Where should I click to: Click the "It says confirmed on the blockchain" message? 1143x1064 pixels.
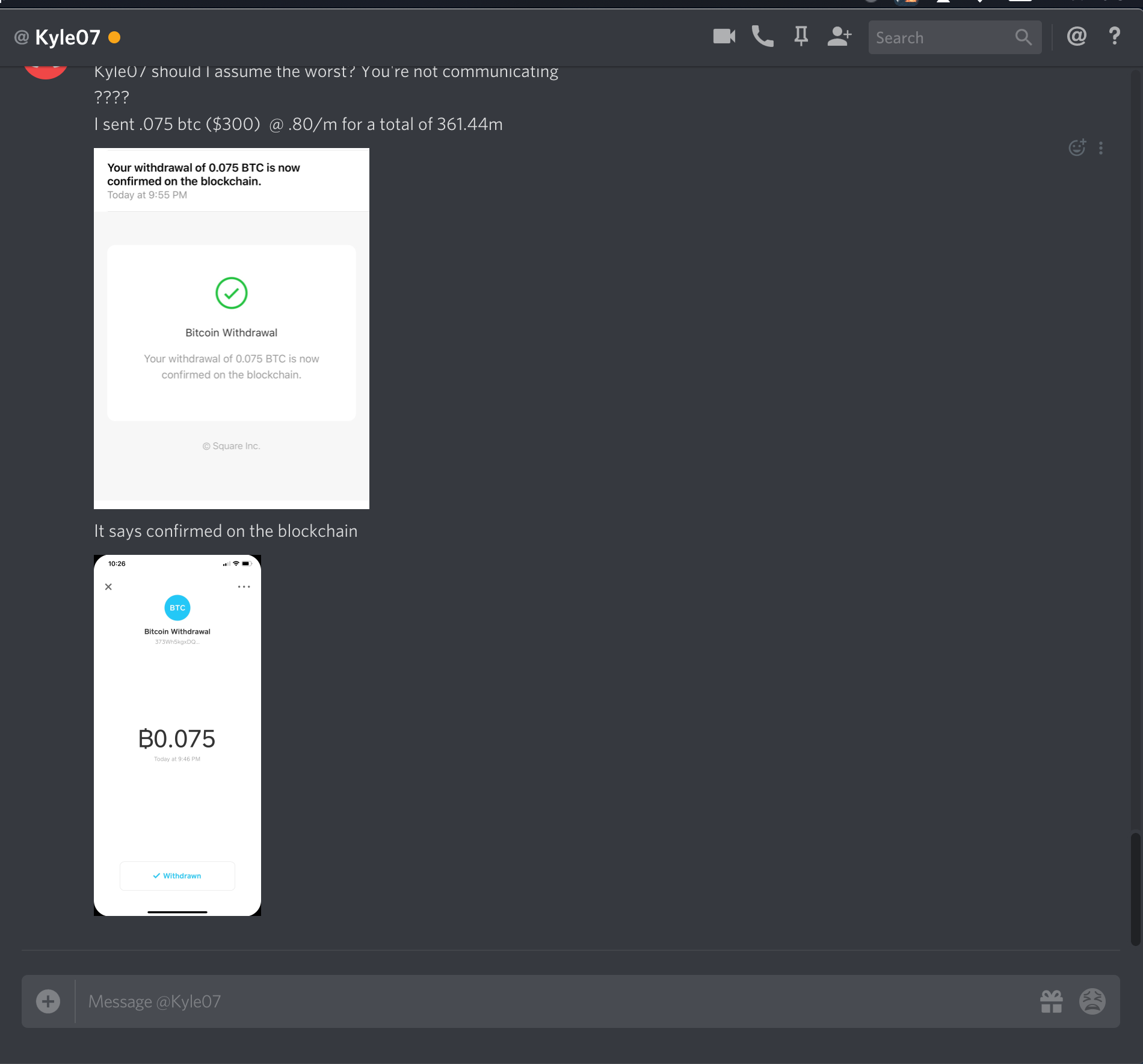[x=226, y=531]
